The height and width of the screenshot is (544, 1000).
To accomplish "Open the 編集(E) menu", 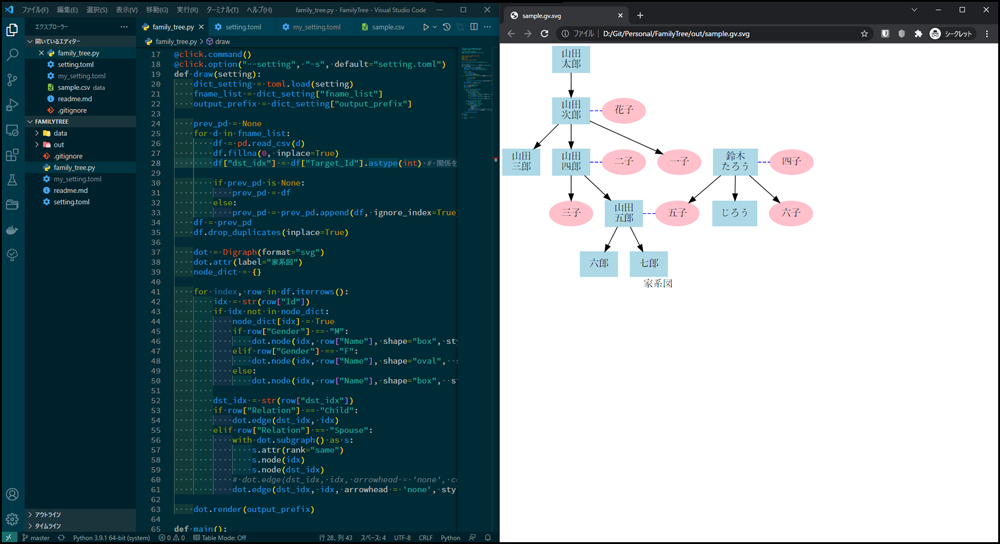I will 67,10.
